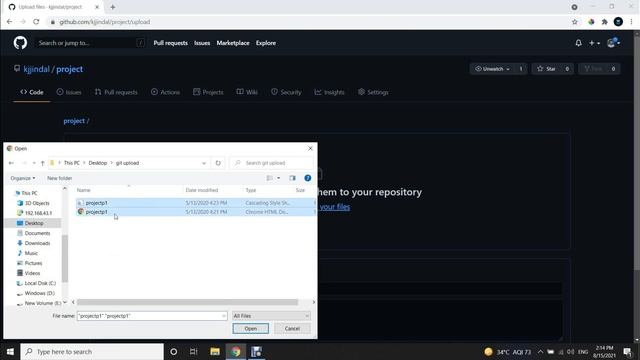640x360 pixels.
Task: Refresh the git upload folder
Action: [x=218, y=163]
